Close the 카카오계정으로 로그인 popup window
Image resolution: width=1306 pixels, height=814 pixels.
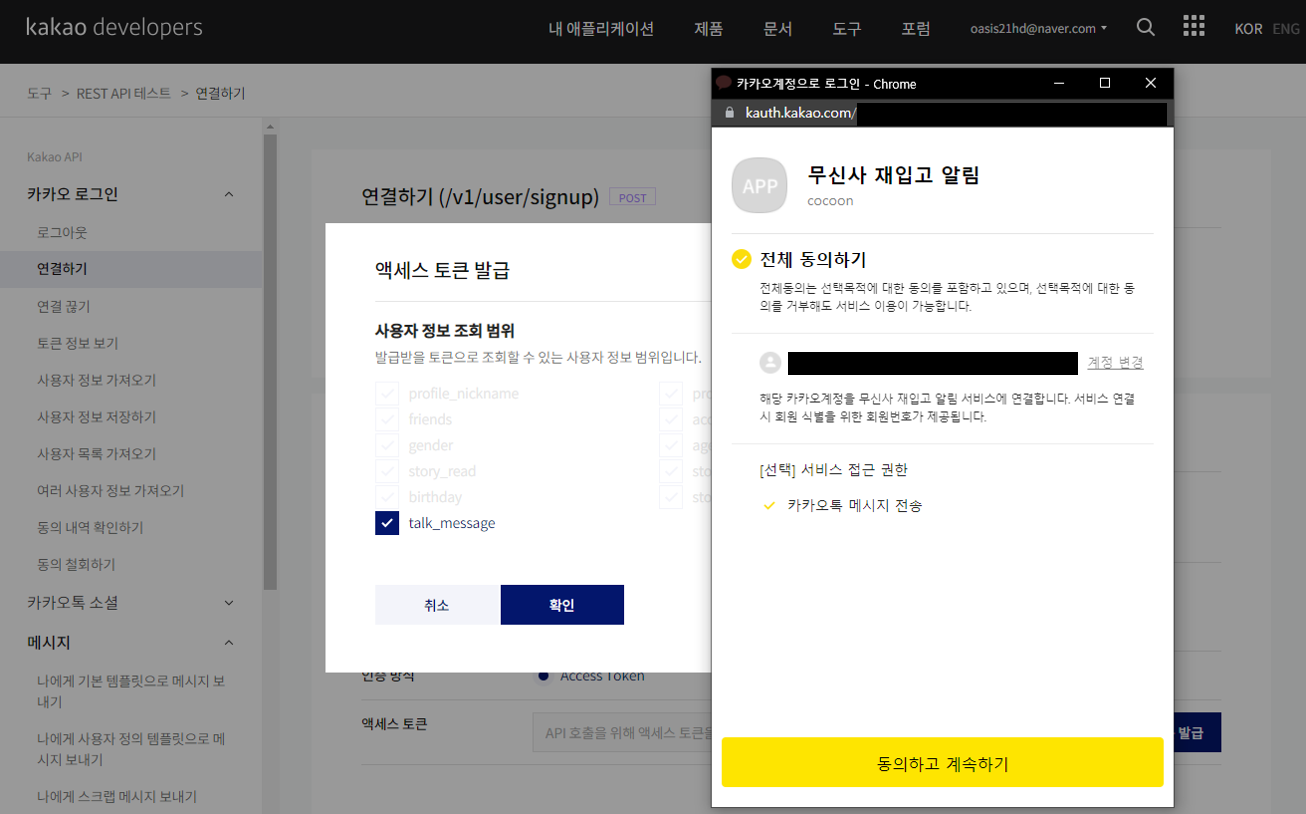[1151, 83]
